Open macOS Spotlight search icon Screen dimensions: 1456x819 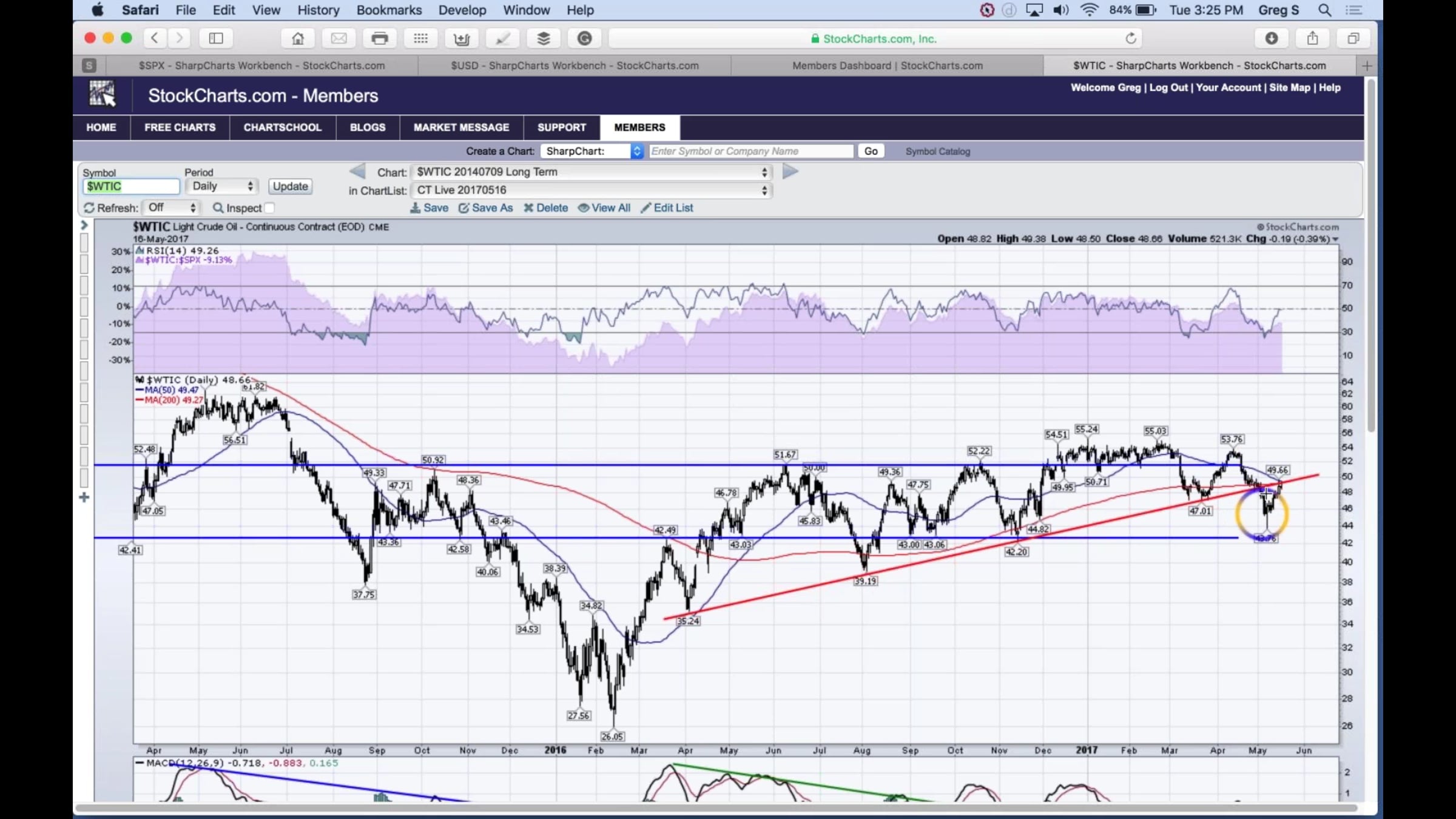1325,10
